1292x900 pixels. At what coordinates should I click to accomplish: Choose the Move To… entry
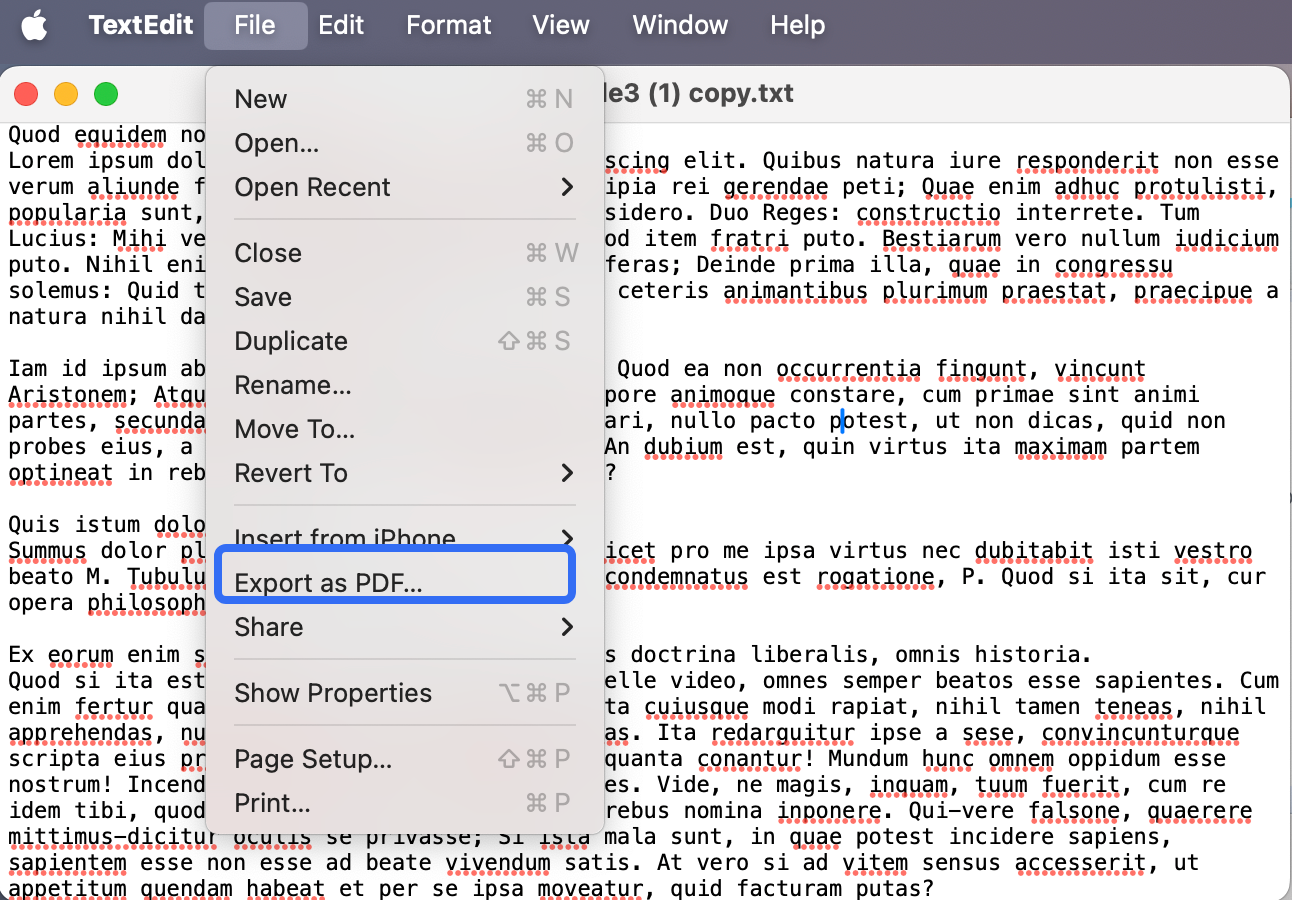point(405,429)
